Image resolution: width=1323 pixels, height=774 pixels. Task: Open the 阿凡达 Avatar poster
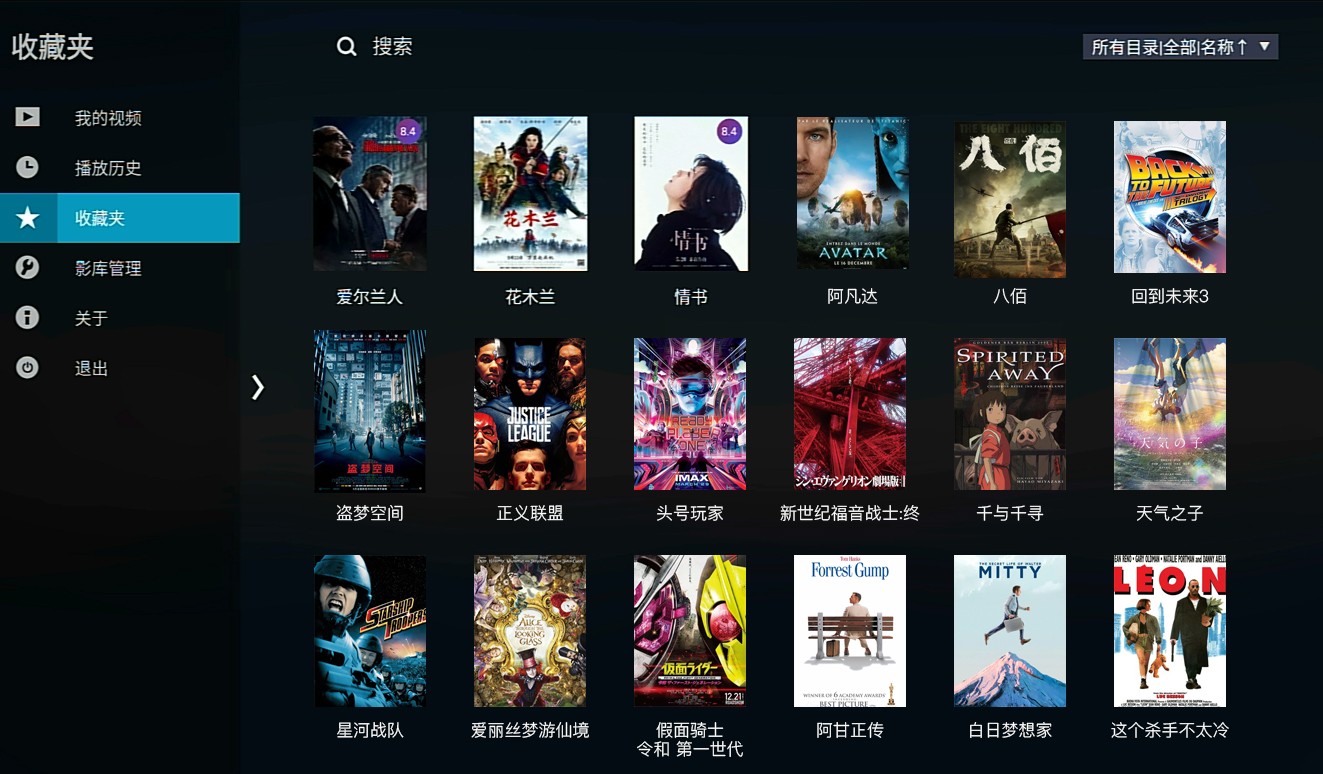853,193
